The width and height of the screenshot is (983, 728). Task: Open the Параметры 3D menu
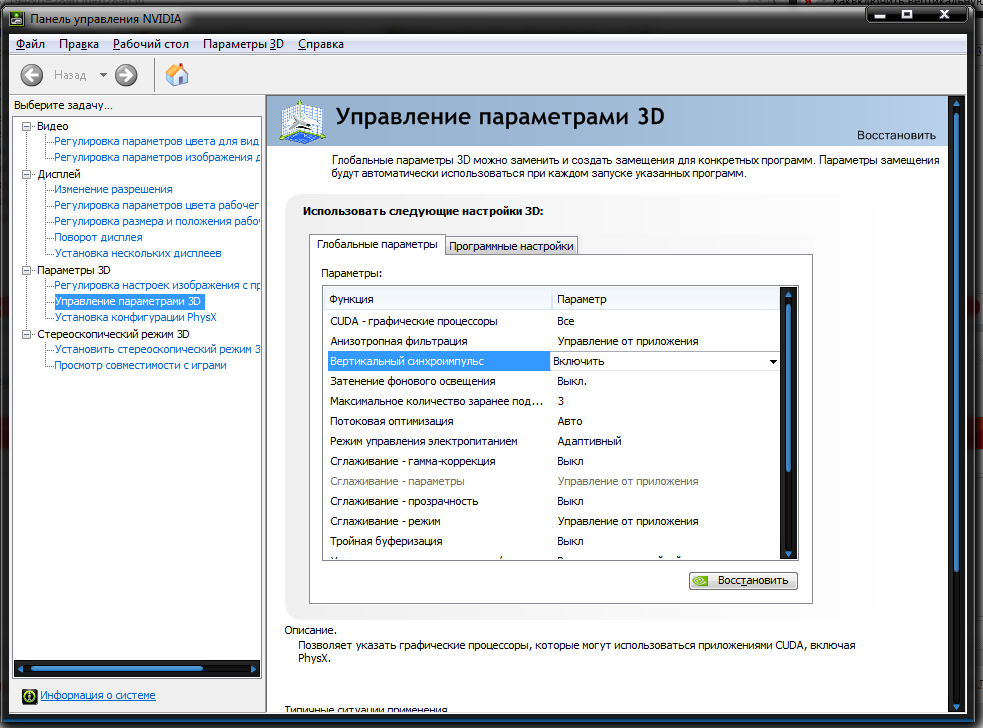[x=243, y=44]
